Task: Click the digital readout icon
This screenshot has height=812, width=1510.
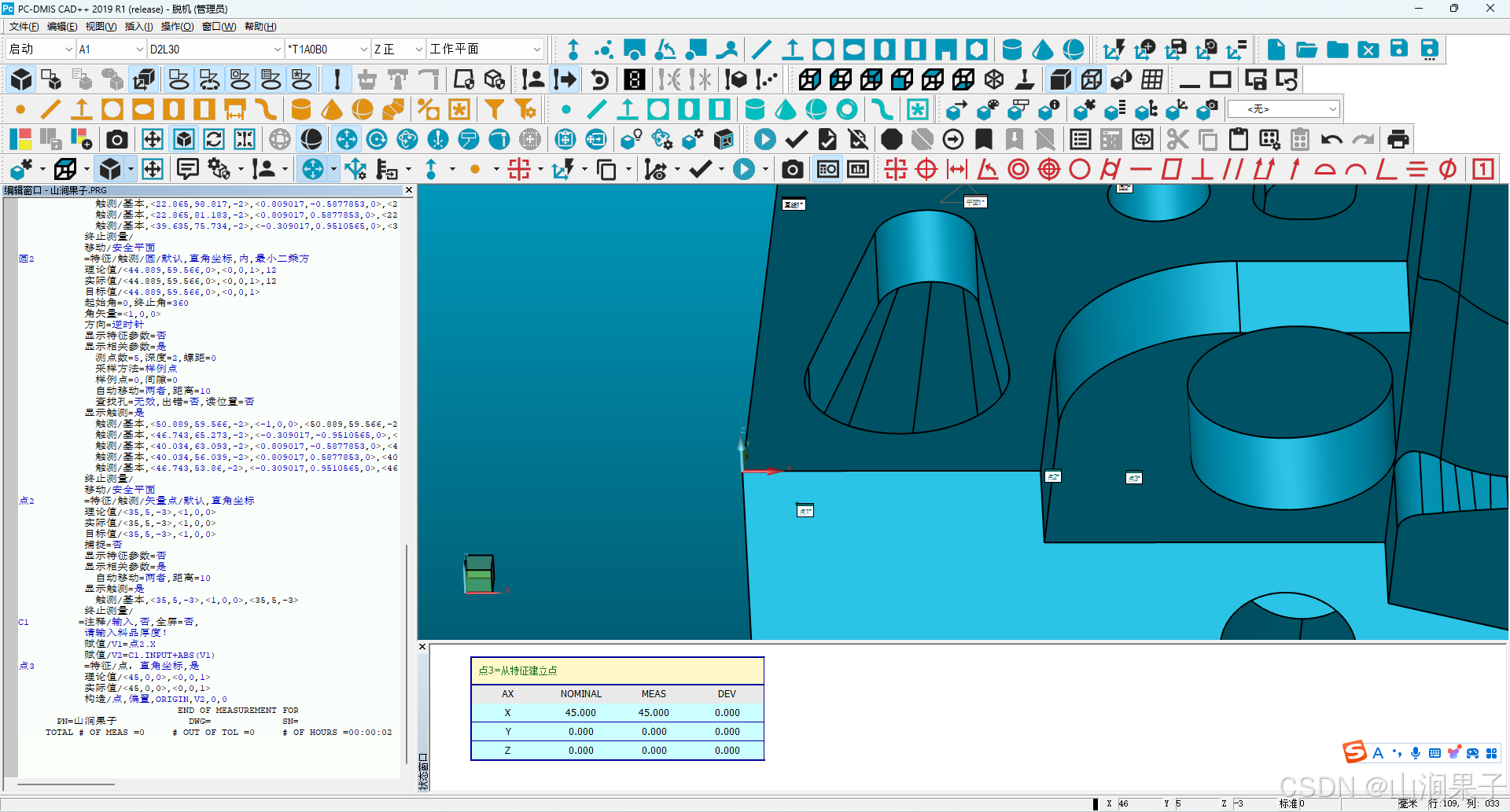Action: click(x=635, y=79)
